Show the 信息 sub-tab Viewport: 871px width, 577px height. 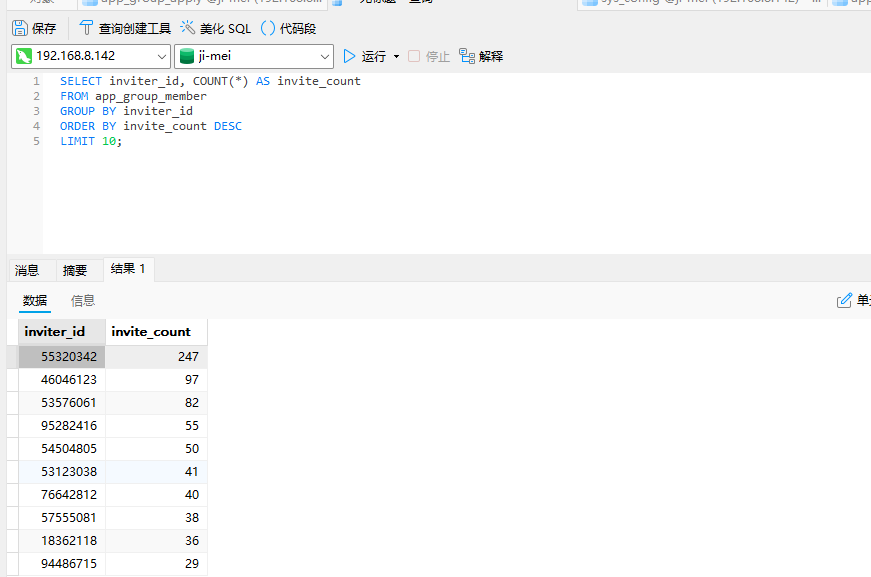(x=83, y=301)
